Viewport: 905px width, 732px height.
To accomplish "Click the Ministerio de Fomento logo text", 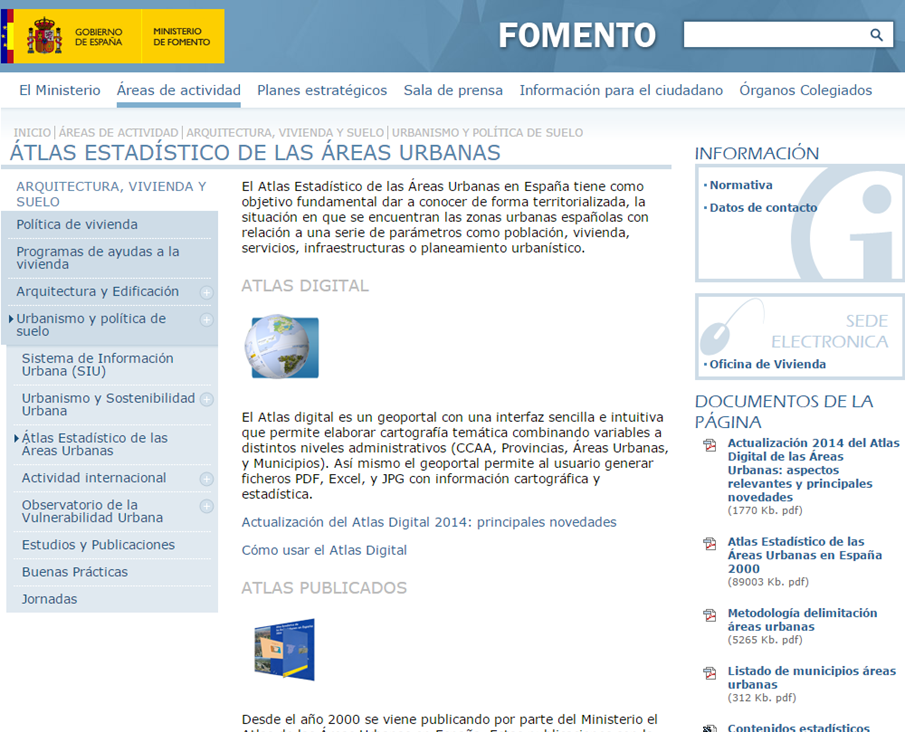I will [x=181, y=36].
